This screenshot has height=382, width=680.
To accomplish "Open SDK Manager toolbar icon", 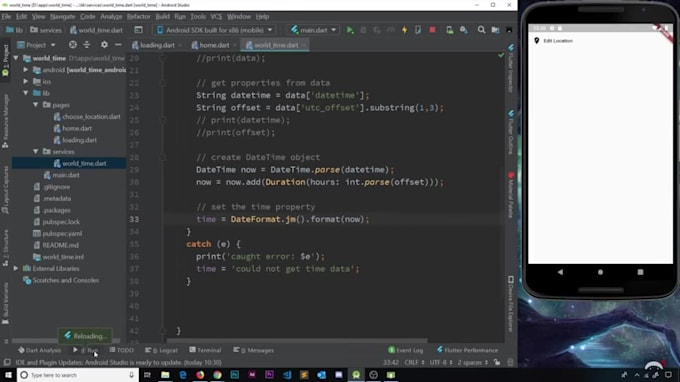I will click(464, 30).
